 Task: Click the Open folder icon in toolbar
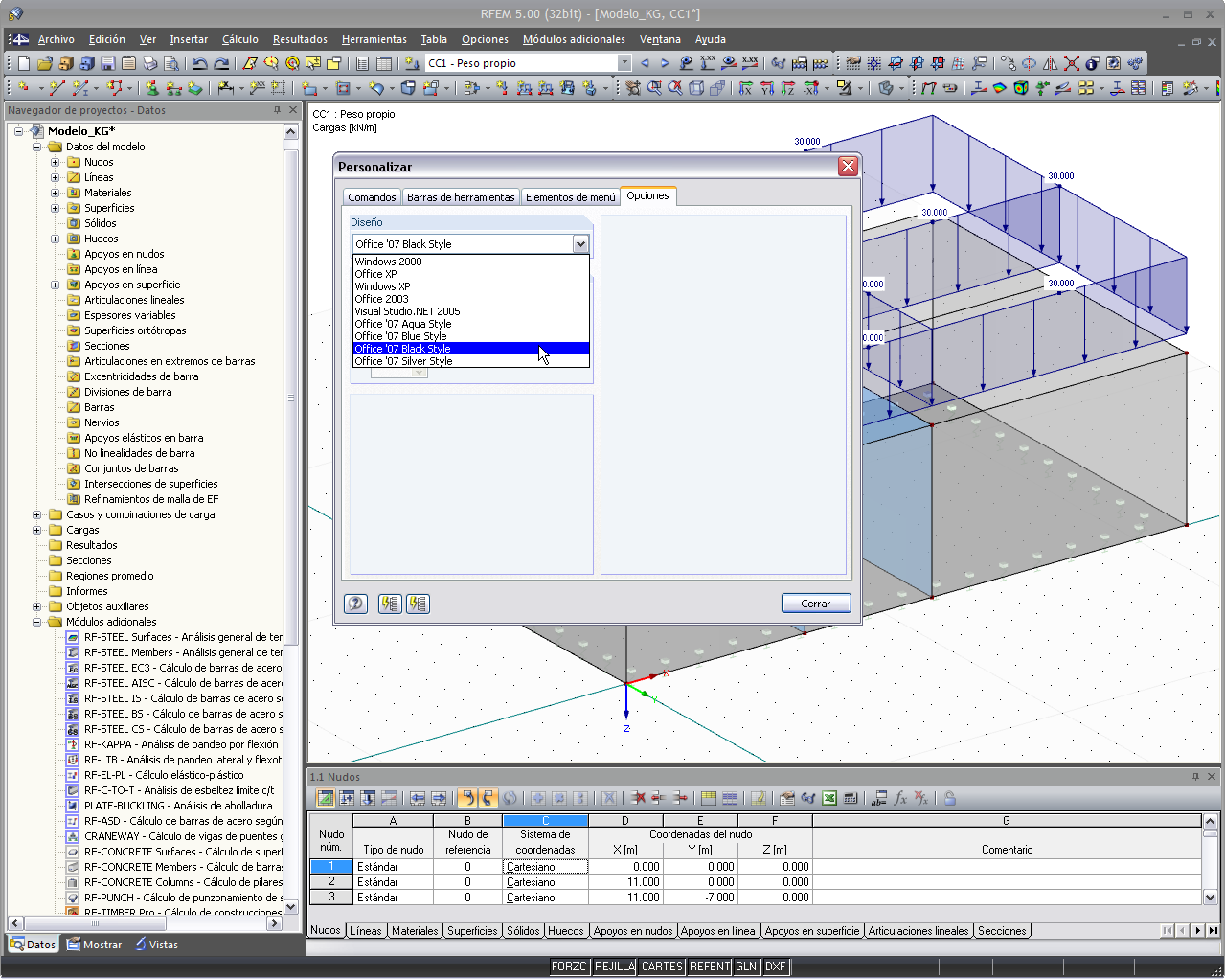coord(44,63)
